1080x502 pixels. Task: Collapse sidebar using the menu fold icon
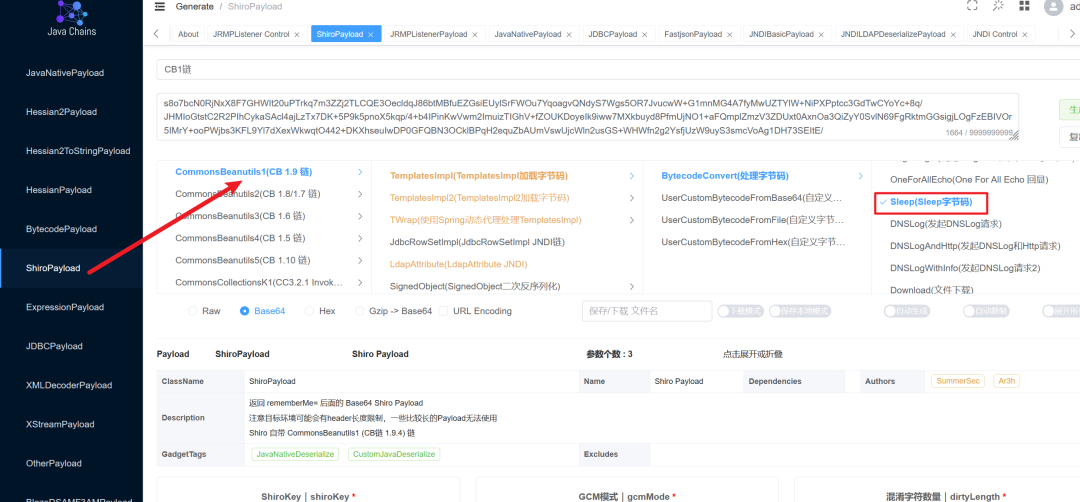click(160, 6)
